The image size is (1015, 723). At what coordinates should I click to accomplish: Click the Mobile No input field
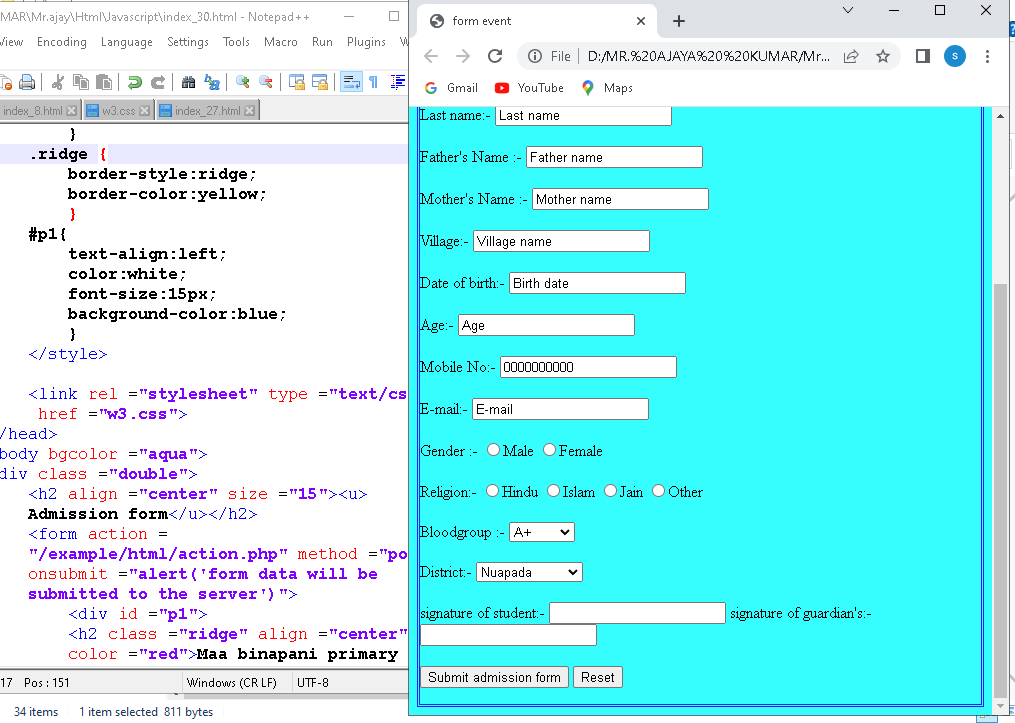[x=588, y=367]
